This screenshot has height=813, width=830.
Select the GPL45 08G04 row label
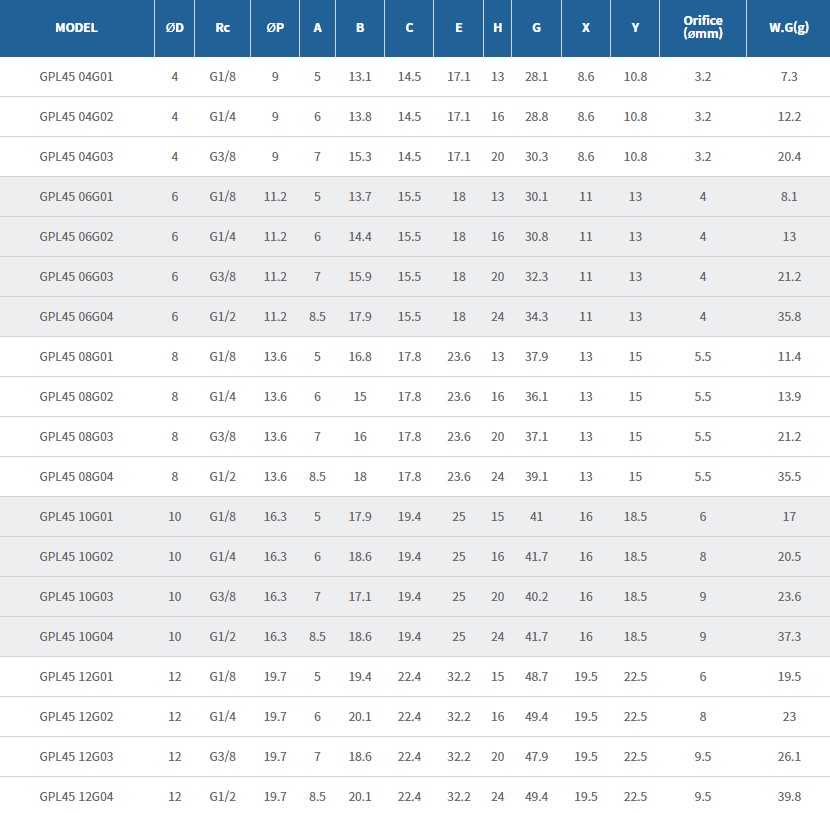pyautogui.click(x=76, y=477)
